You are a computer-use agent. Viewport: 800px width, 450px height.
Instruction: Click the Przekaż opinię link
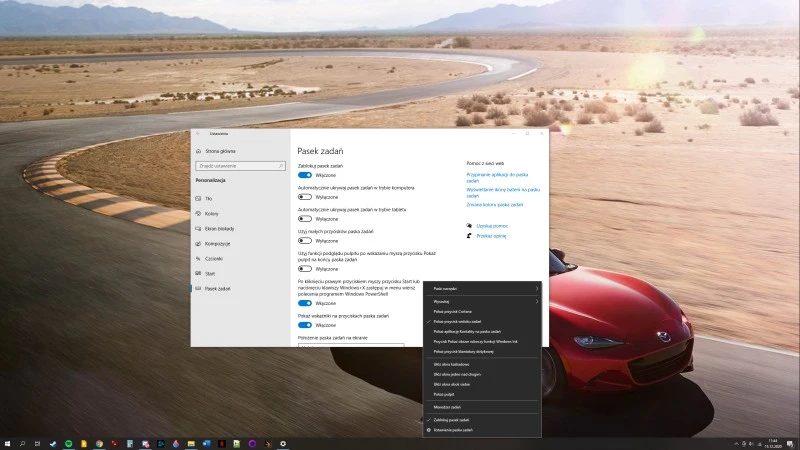(491, 236)
